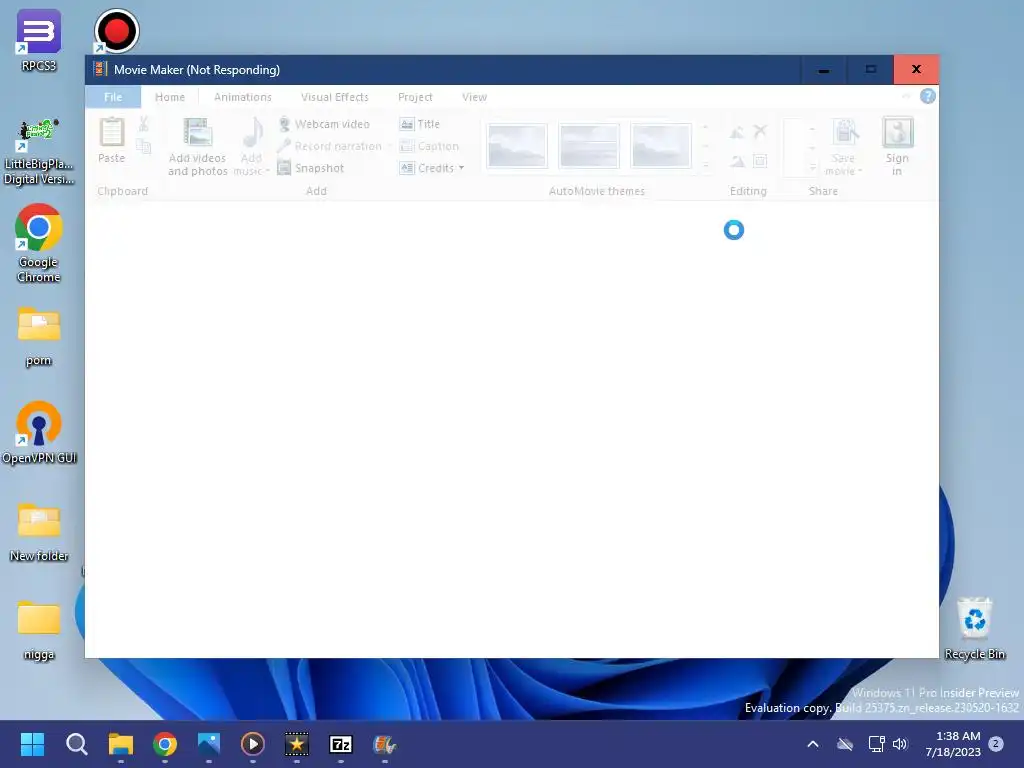
Task: Take a Snapshot
Action: pyautogui.click(x=311, y=168)
